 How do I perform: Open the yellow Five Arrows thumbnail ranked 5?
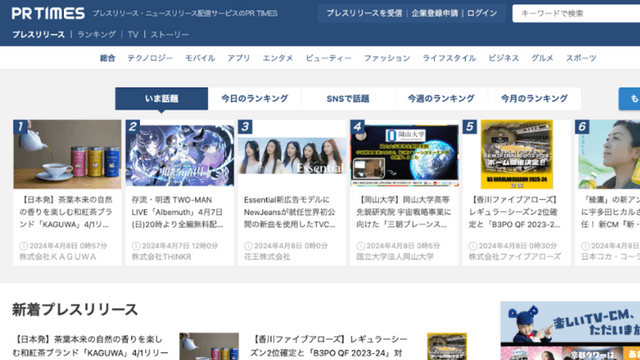pyautogui.click(x=517, y=154)
